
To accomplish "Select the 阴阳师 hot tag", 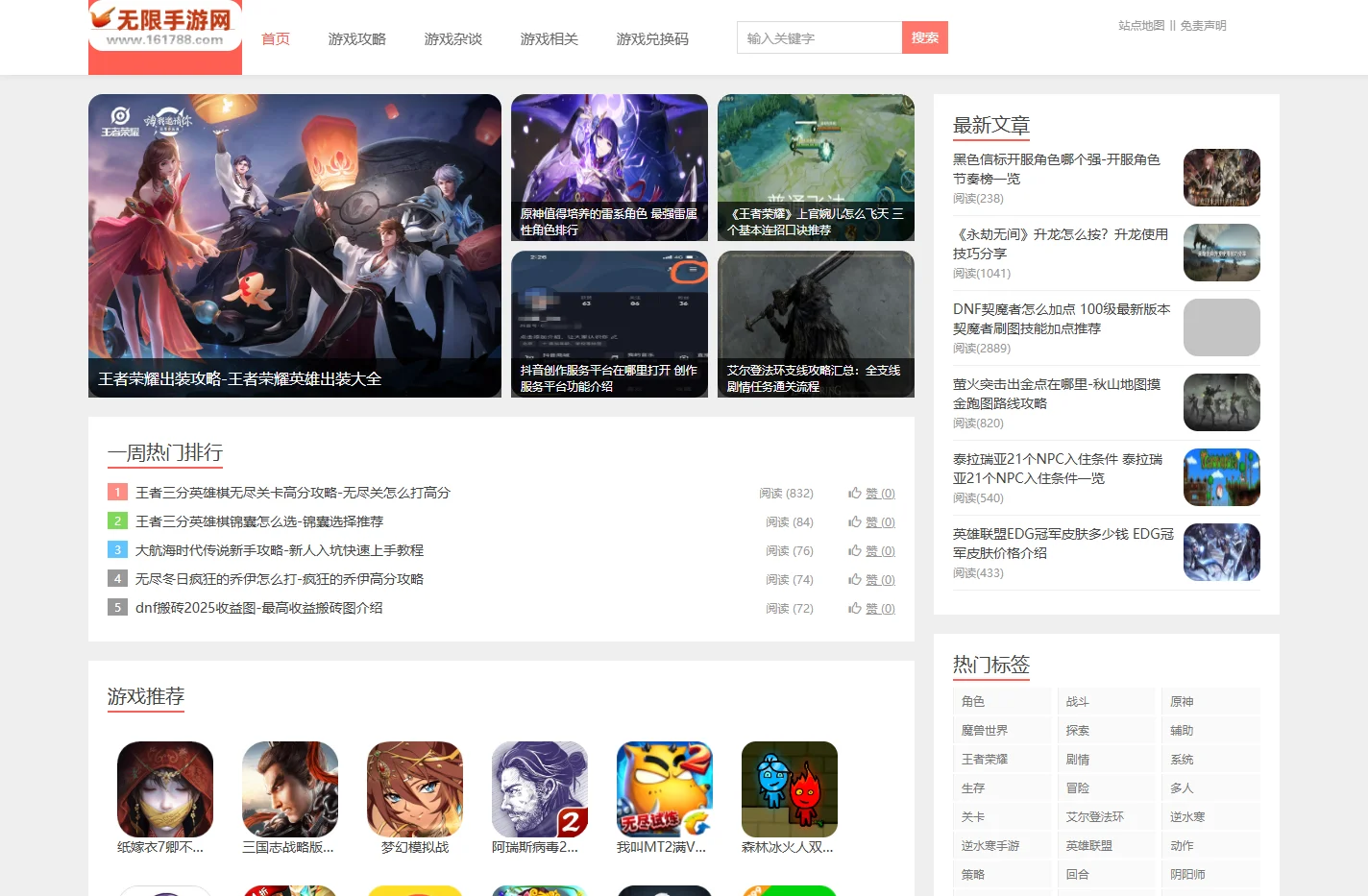I will pyautogui.click(x=1211, y=875).
